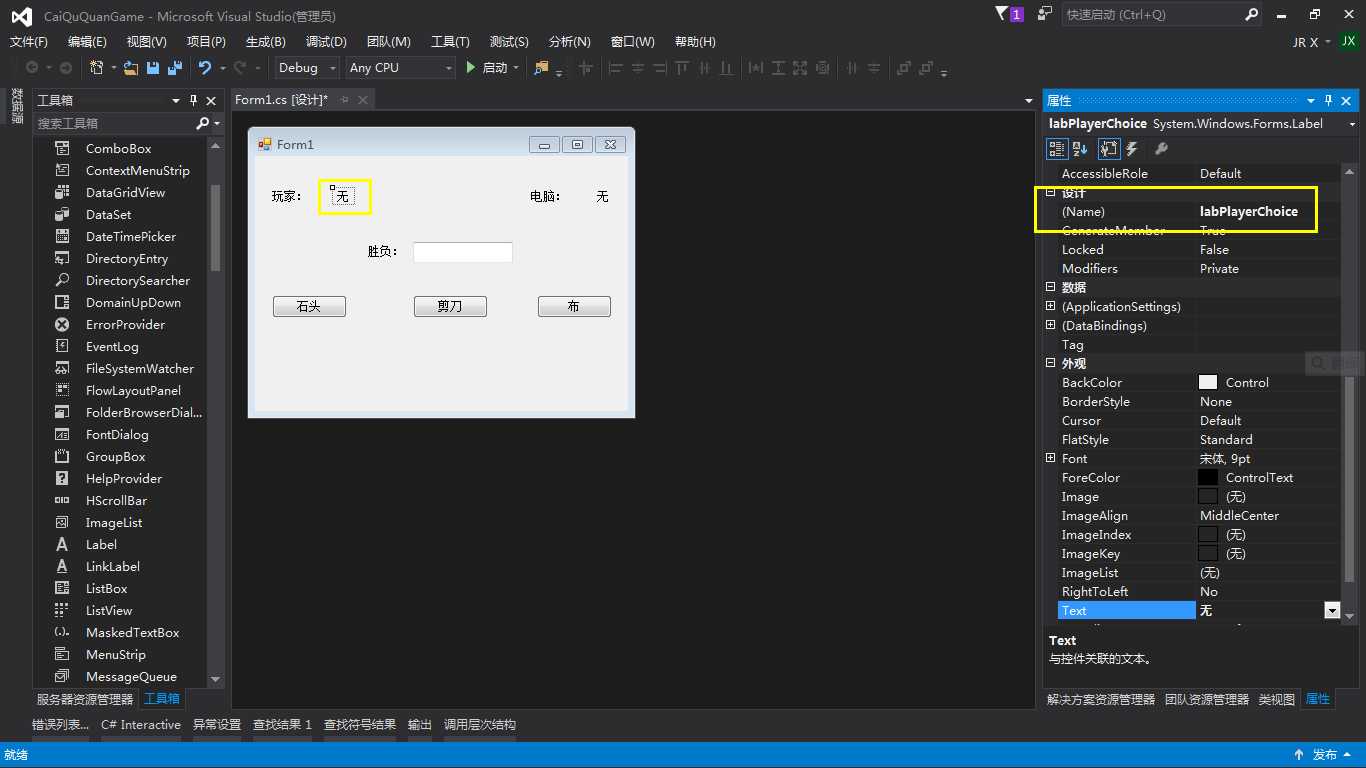The image size is (1366, 768).
Task: Select the HelpProvider control in toolbox
Action: (x=123, y=478)
